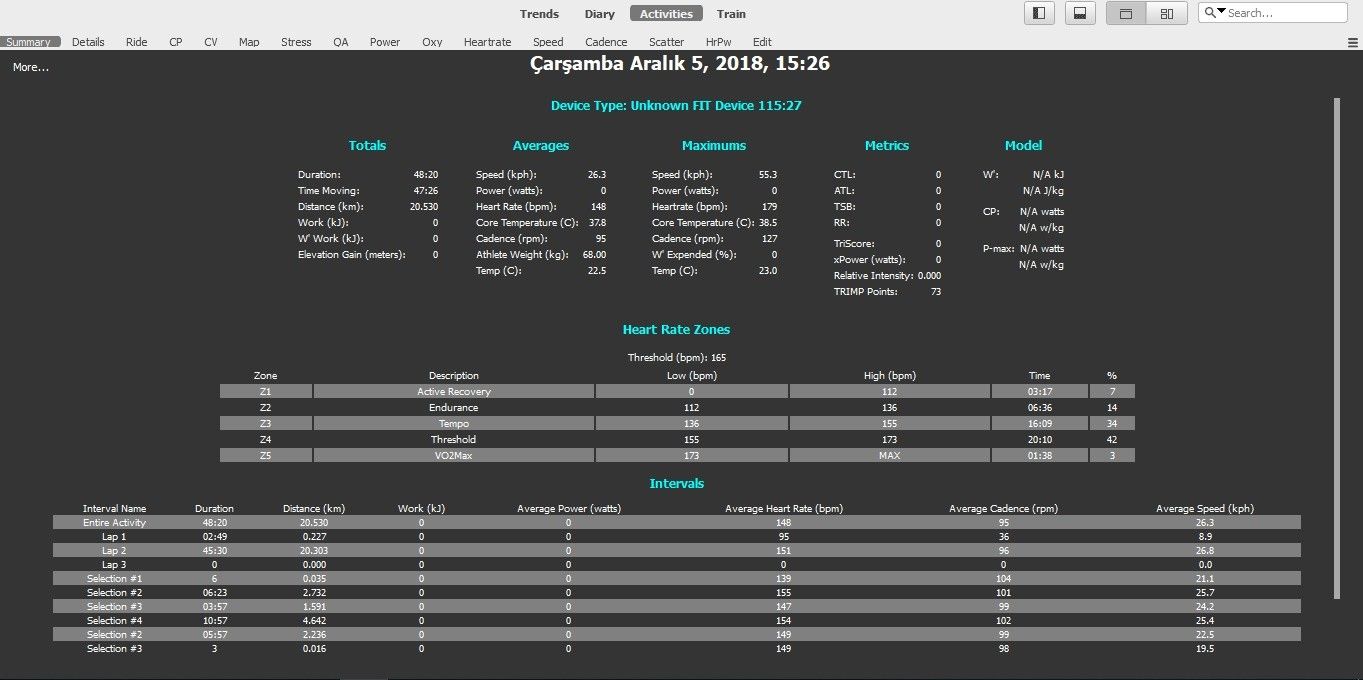
Task: Click the vertical scrollbar on the right
Action: (1337, 350)
